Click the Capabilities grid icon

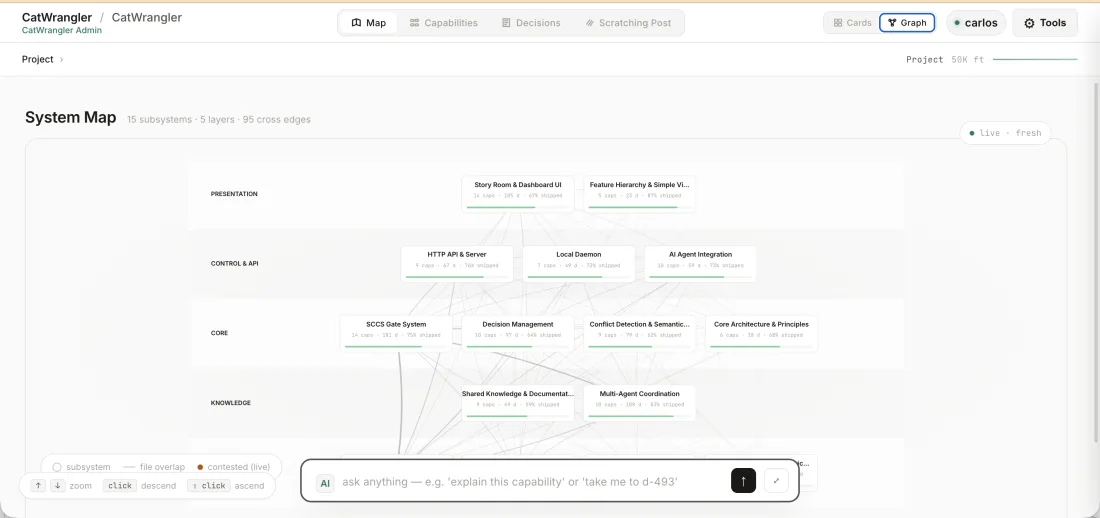click(415, 22)
